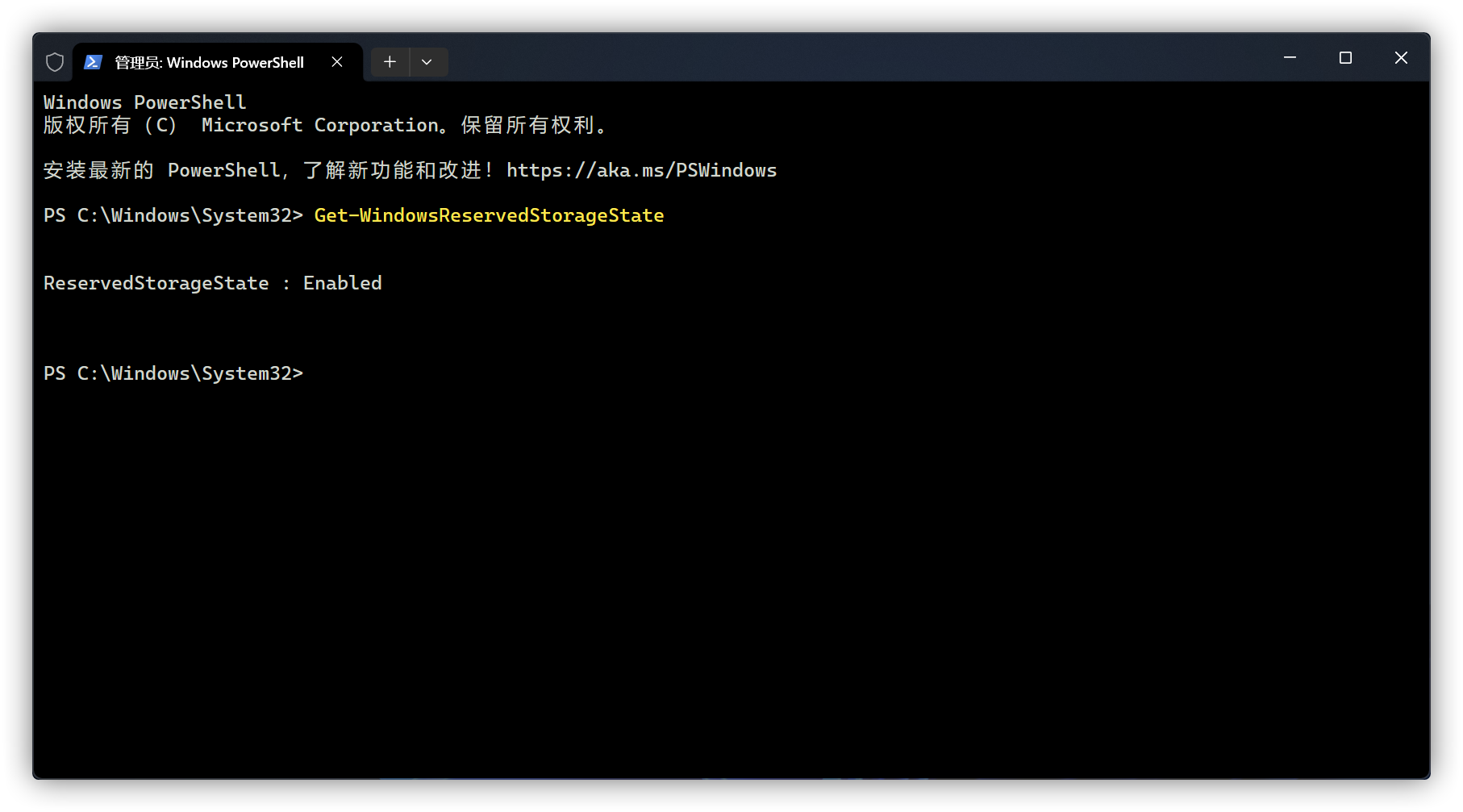
Task: Select the Windows PowerShell copyright line
Action: (x=325, y=125)
